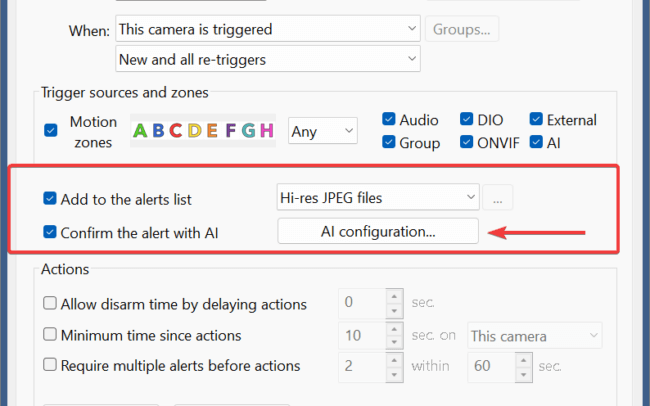650x406 pixels.
Task: Select motion zone E letter icon
Action: tap(212, 131)
